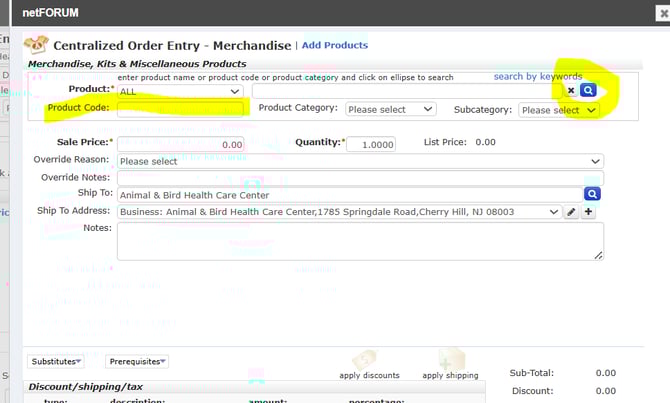Focus the Sale Price input field
Screen dimensions: 670x403
coord(180,144)
